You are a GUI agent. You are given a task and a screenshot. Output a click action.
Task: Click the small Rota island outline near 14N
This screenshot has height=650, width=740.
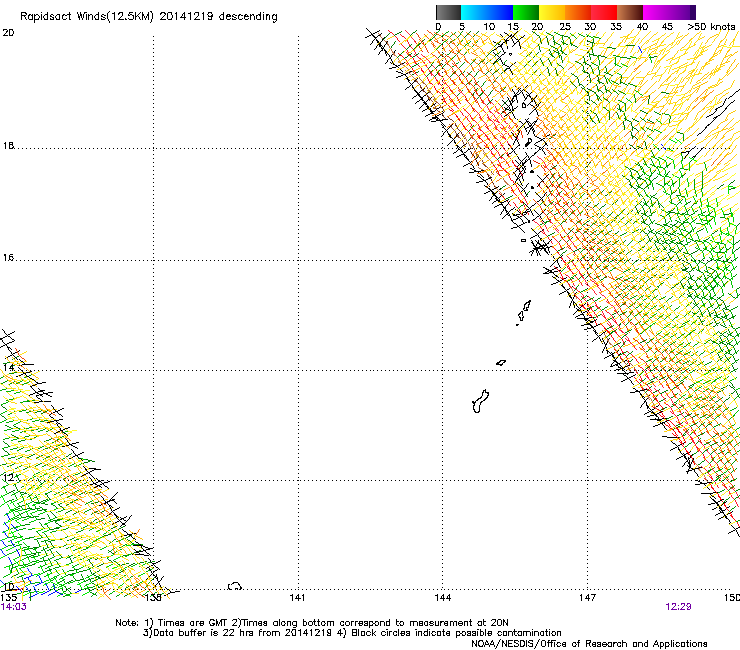(x=501, y=363)
